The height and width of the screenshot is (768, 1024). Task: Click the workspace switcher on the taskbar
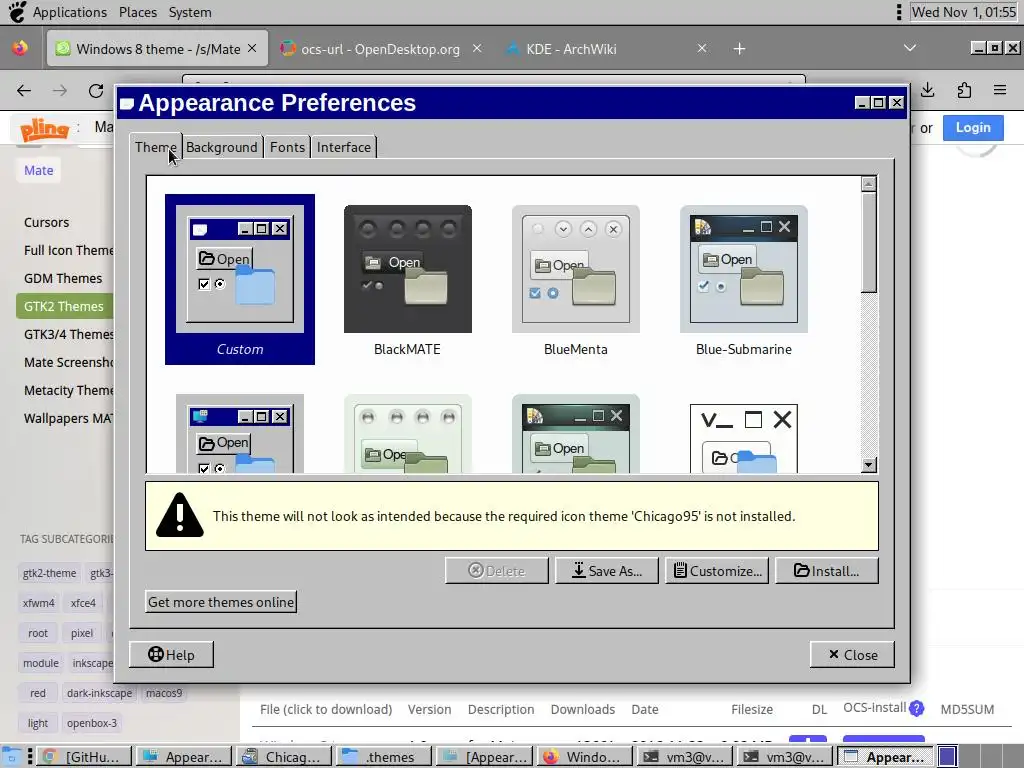point(979,757)
